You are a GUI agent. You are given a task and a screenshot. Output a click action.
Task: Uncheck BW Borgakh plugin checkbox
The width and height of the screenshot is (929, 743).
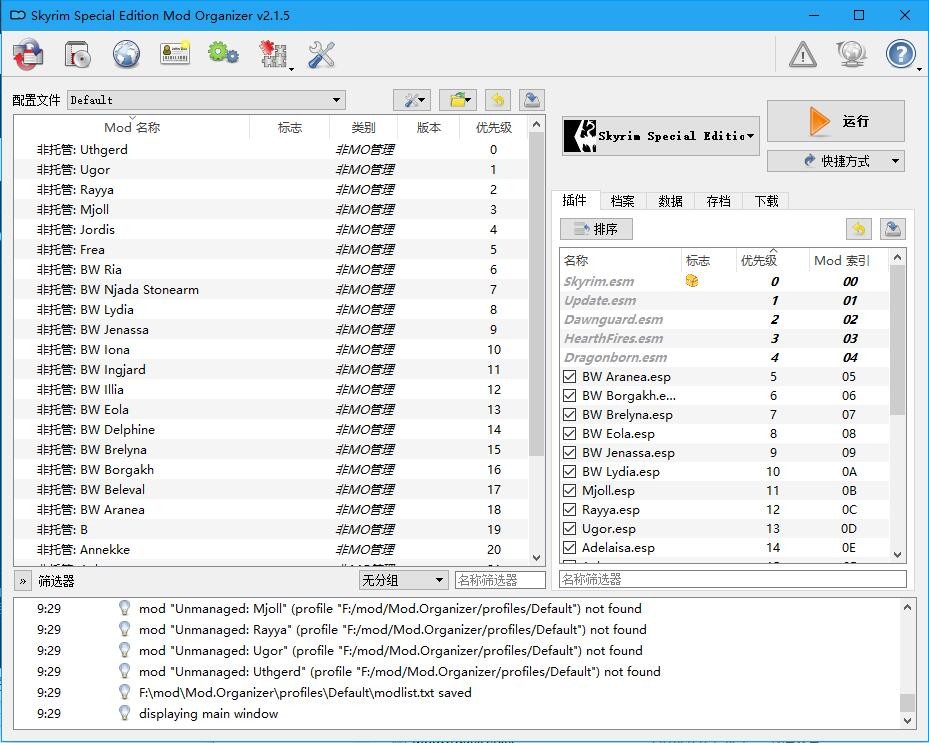569,395
